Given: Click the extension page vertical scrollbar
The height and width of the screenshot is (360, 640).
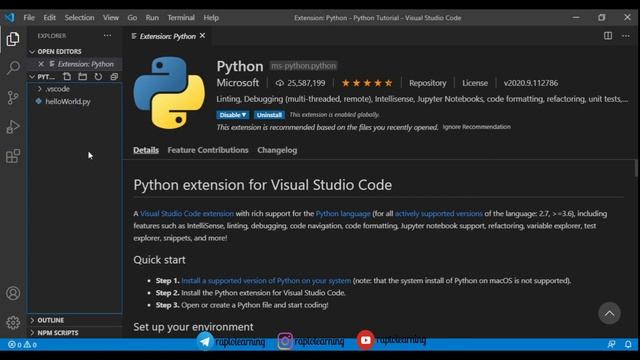Looking at the screenshot, I should (x=636, y=168).
